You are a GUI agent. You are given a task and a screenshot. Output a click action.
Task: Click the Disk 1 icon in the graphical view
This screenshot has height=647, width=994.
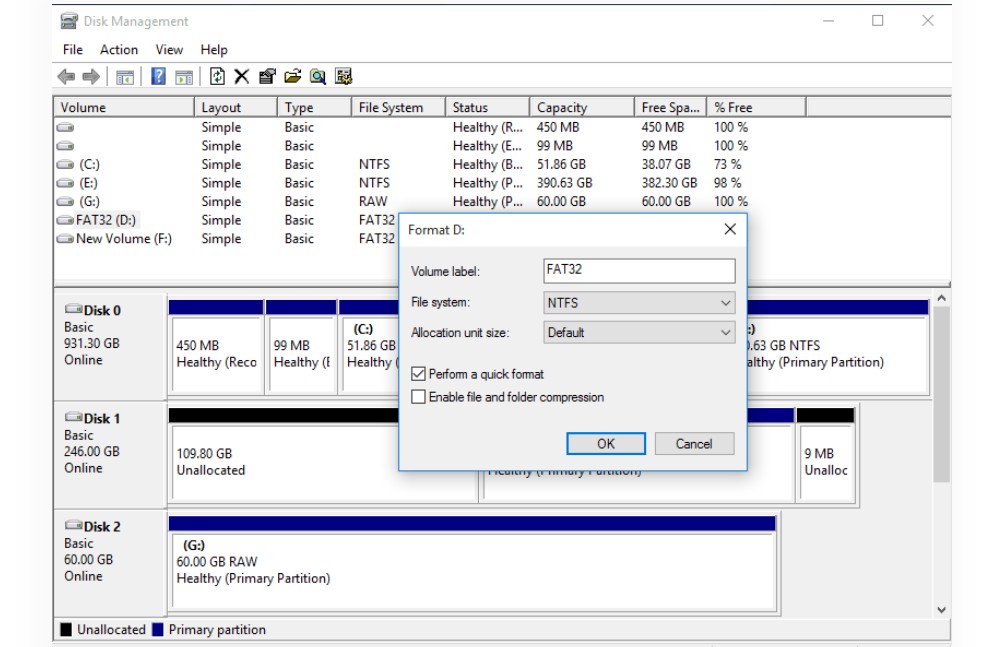(x=74, y=418)
